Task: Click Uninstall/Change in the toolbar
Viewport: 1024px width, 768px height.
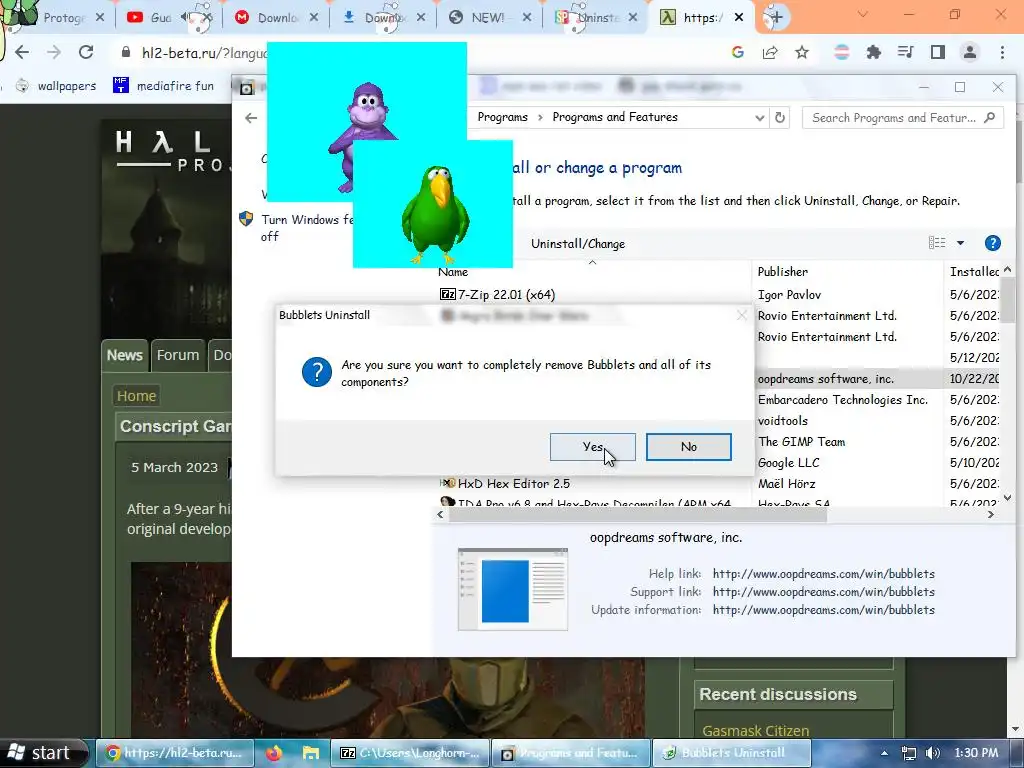Action: click(577, 244)
